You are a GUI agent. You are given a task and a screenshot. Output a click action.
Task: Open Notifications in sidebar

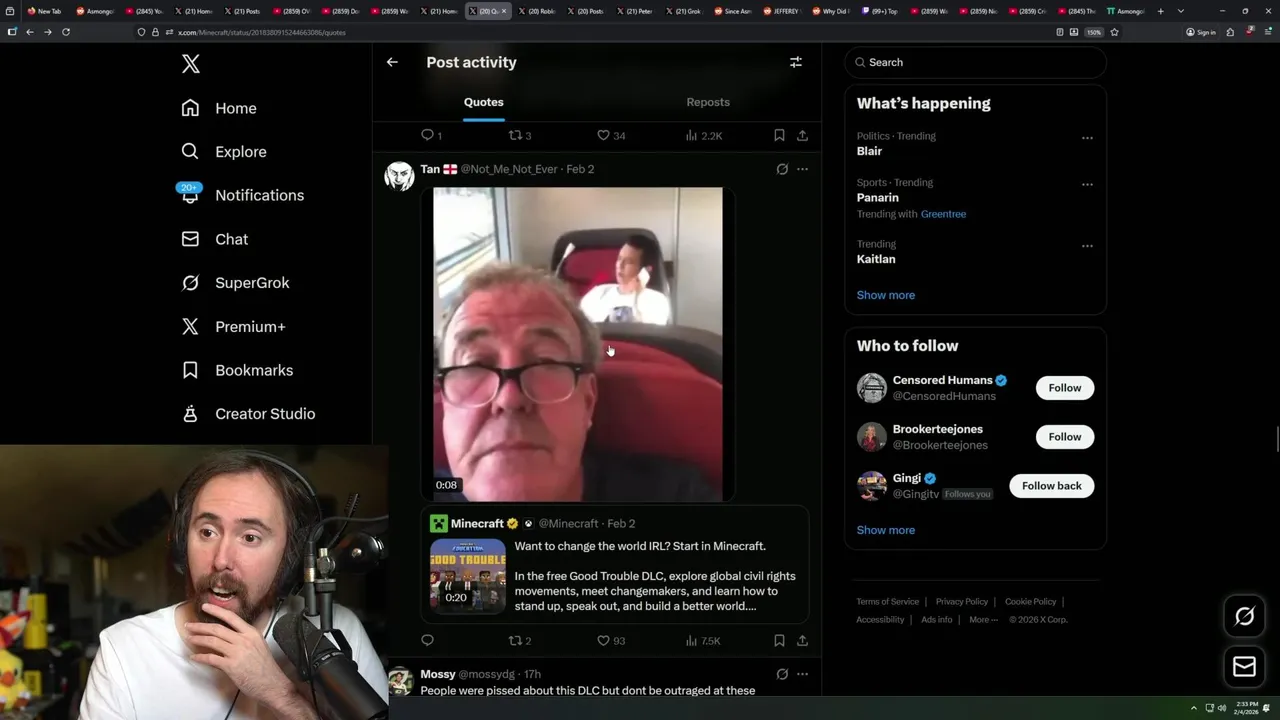241,195
